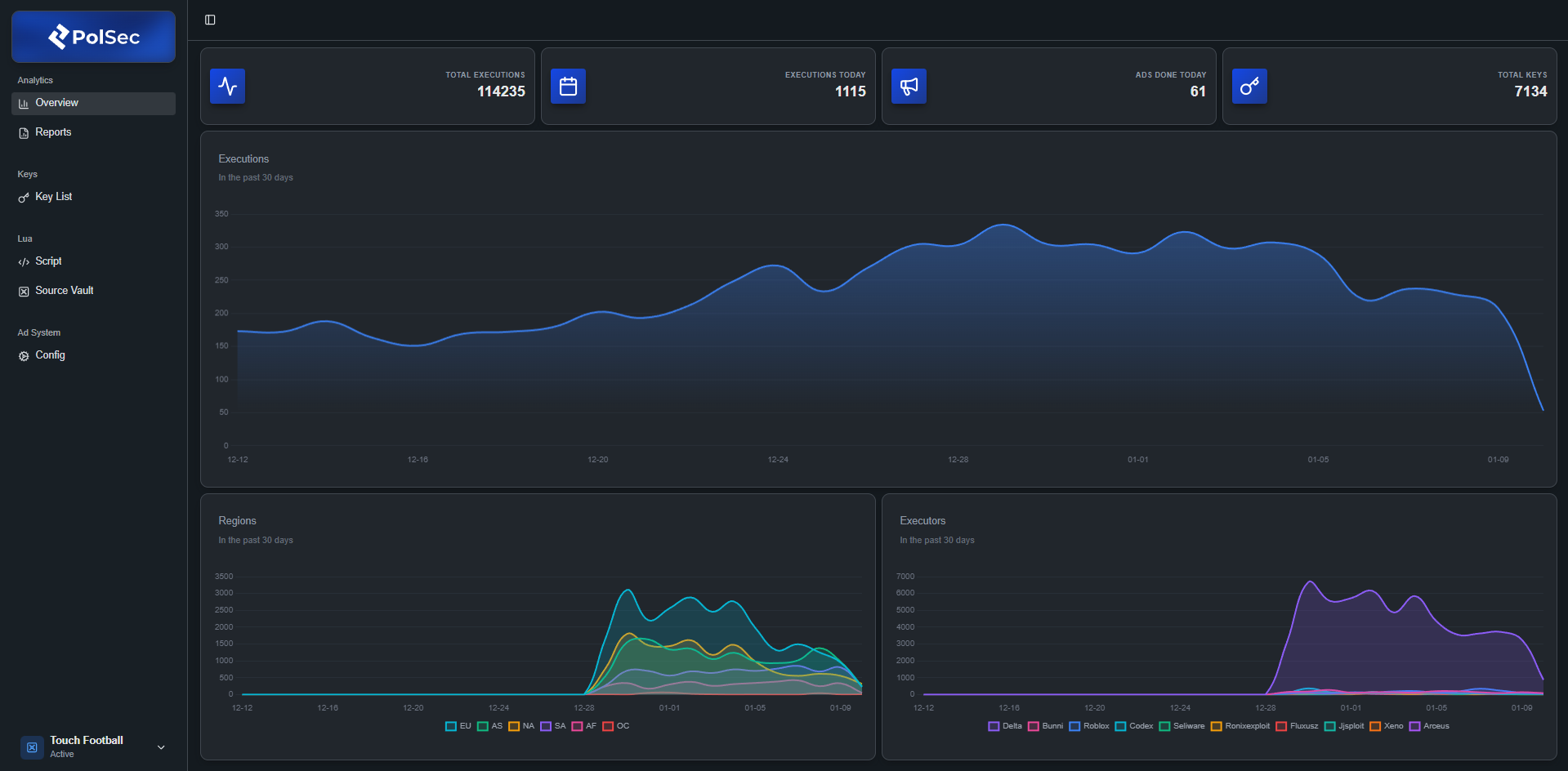Screen dimensions: 1568x771
Task: Click the Executors chart title
Action: 922,521
